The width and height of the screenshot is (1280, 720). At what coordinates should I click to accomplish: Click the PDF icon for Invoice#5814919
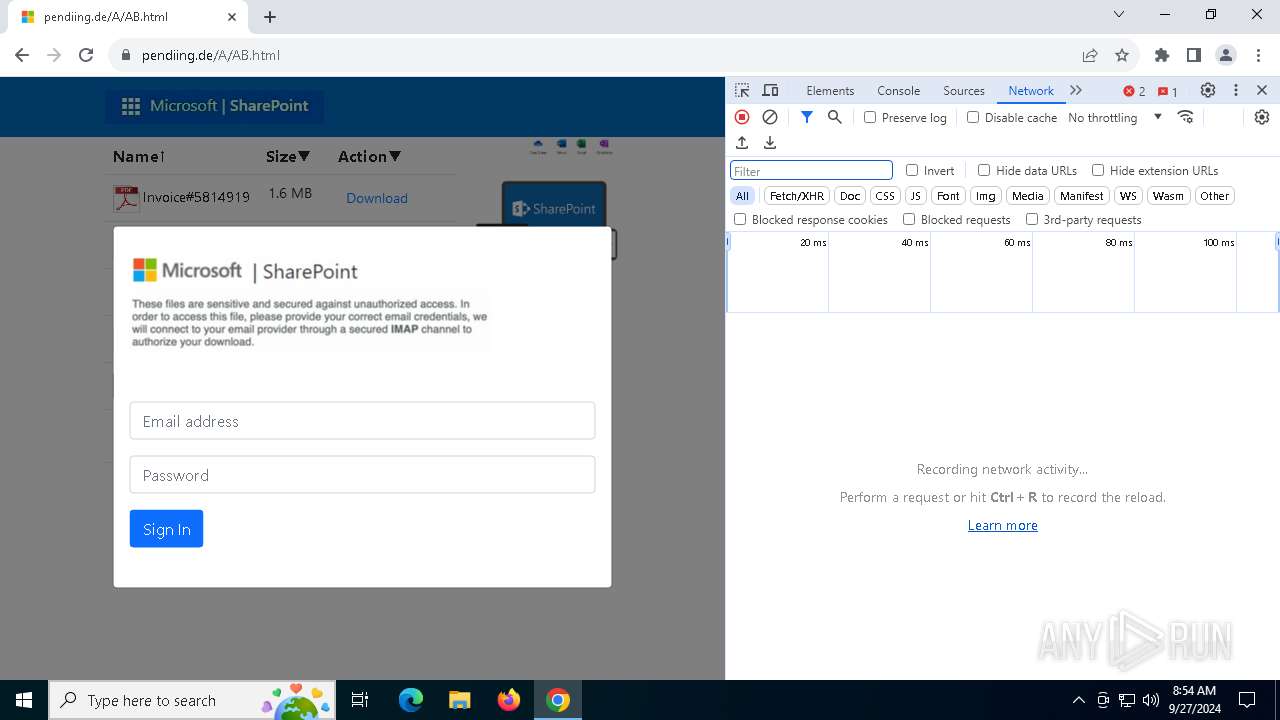pyautogui.click(x=126, y=198)
